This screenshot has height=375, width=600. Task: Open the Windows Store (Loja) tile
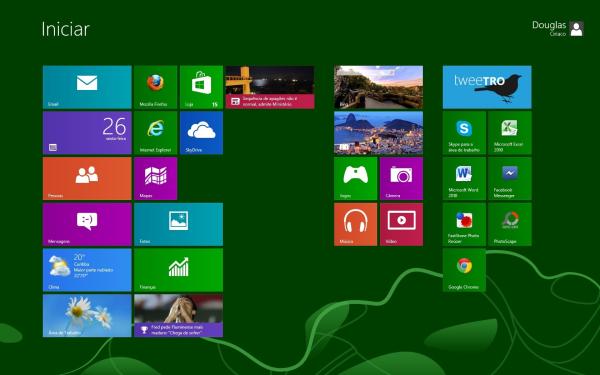[x=201, y=87]
